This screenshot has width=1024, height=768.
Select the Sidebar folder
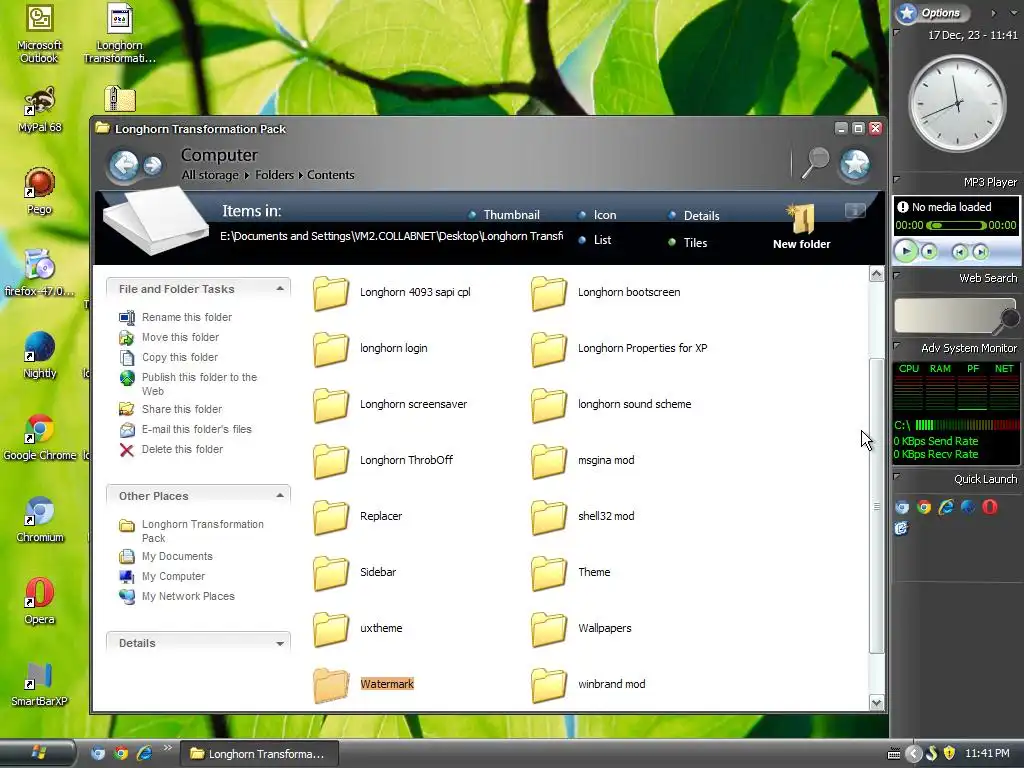click(355, 573)
